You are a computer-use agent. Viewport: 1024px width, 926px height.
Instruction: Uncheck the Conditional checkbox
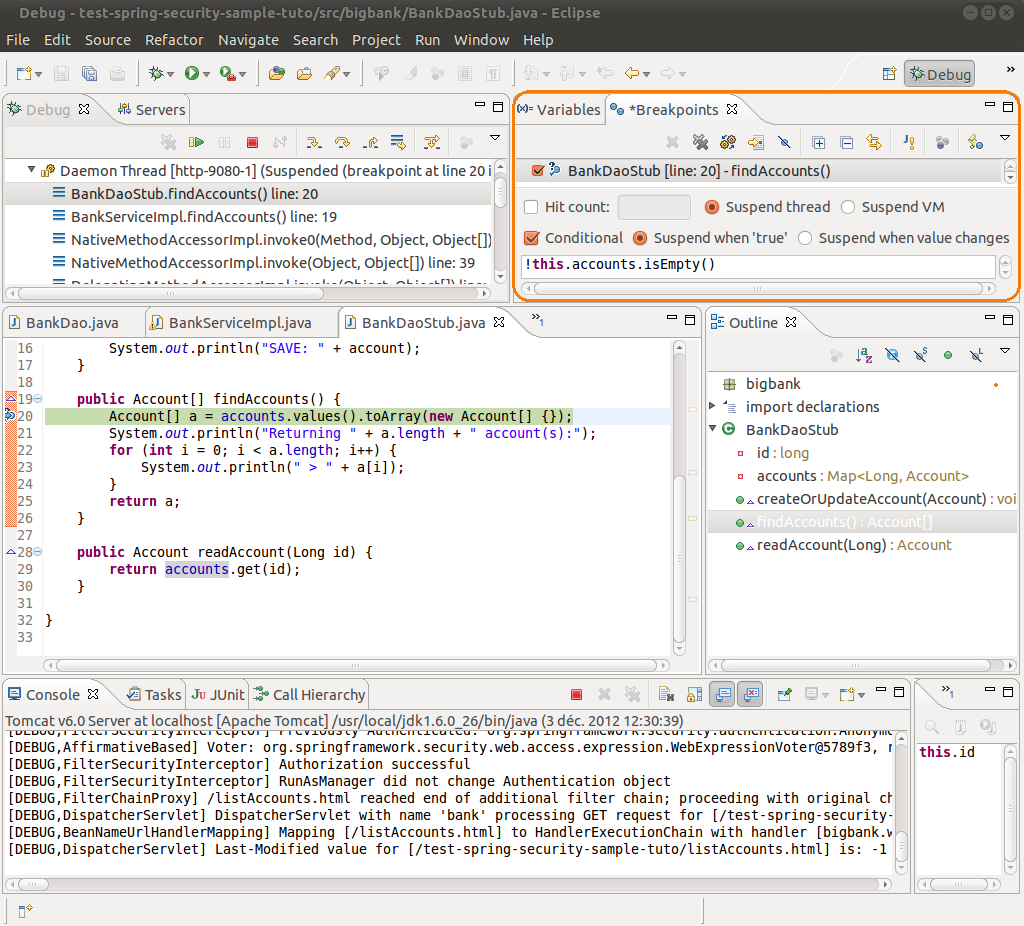(x=532, y=238)
